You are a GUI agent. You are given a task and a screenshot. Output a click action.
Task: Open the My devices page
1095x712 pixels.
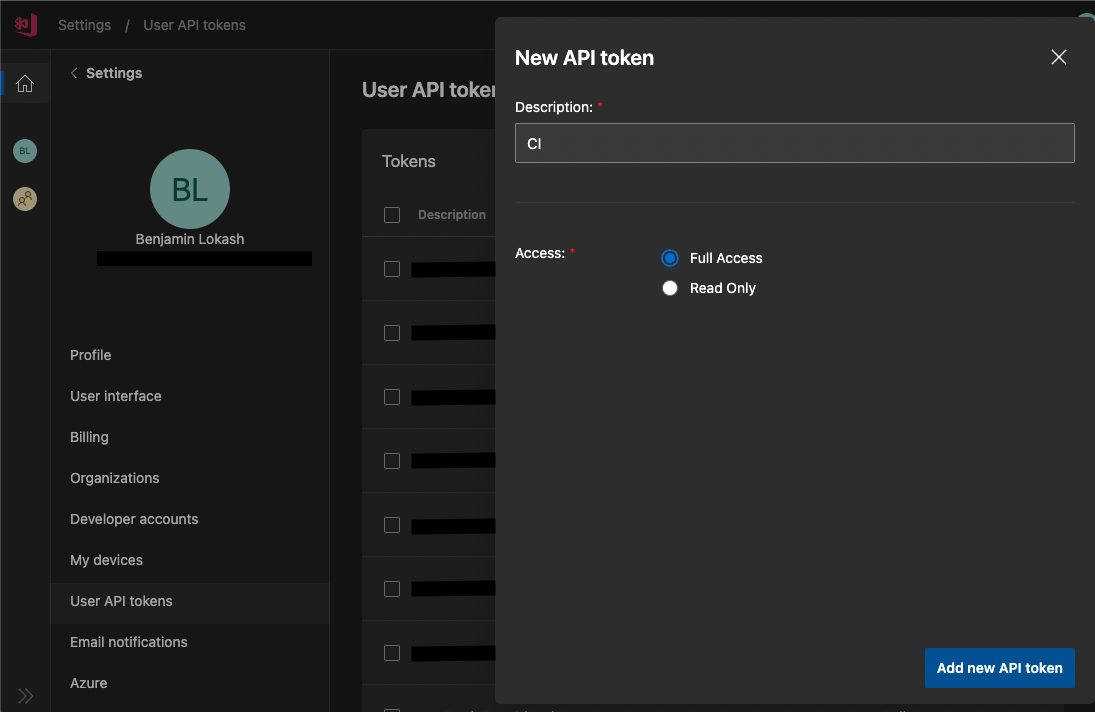tap(106, 560)
